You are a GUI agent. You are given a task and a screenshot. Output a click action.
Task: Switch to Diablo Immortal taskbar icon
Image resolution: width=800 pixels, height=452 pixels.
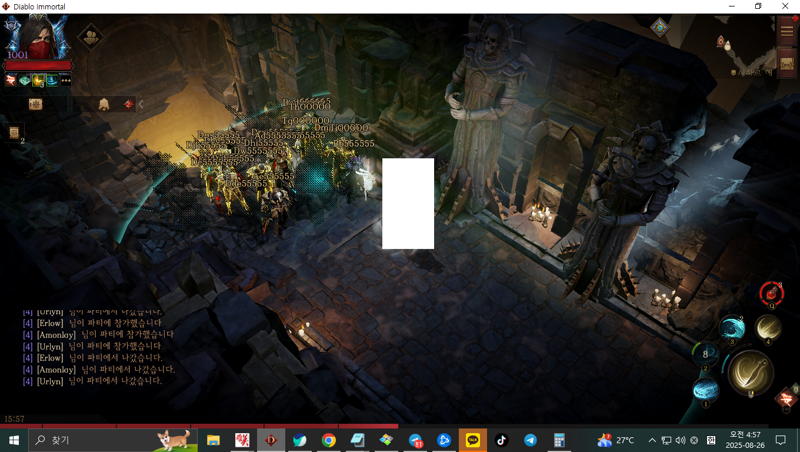[270, 440]
